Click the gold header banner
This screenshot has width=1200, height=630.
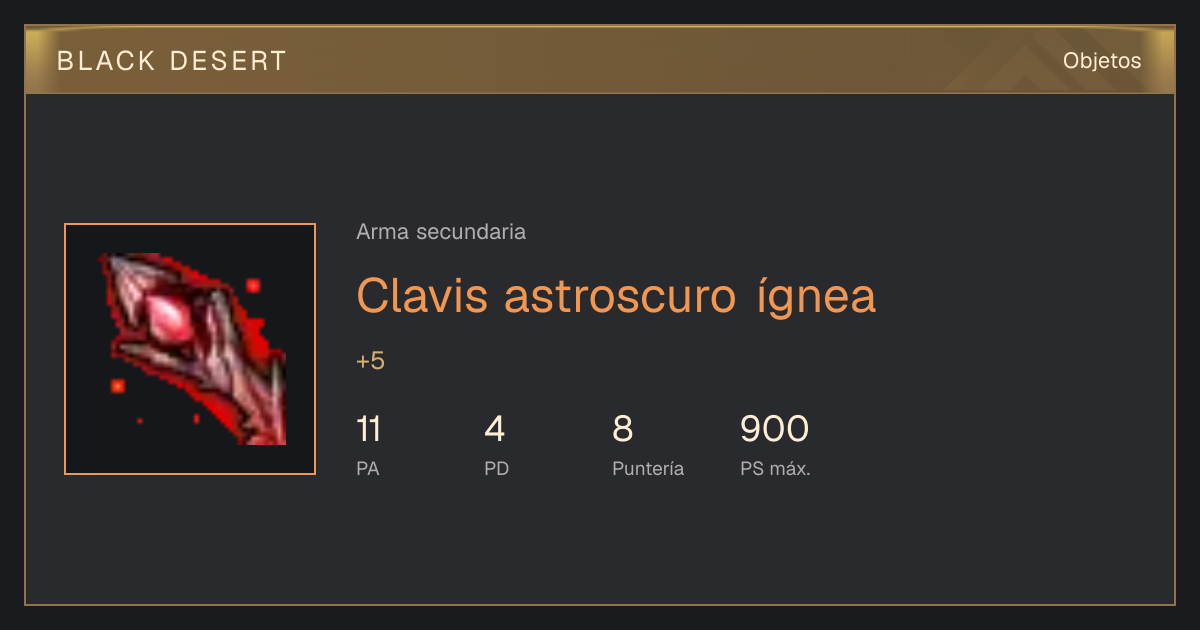[x=600, y=60]
